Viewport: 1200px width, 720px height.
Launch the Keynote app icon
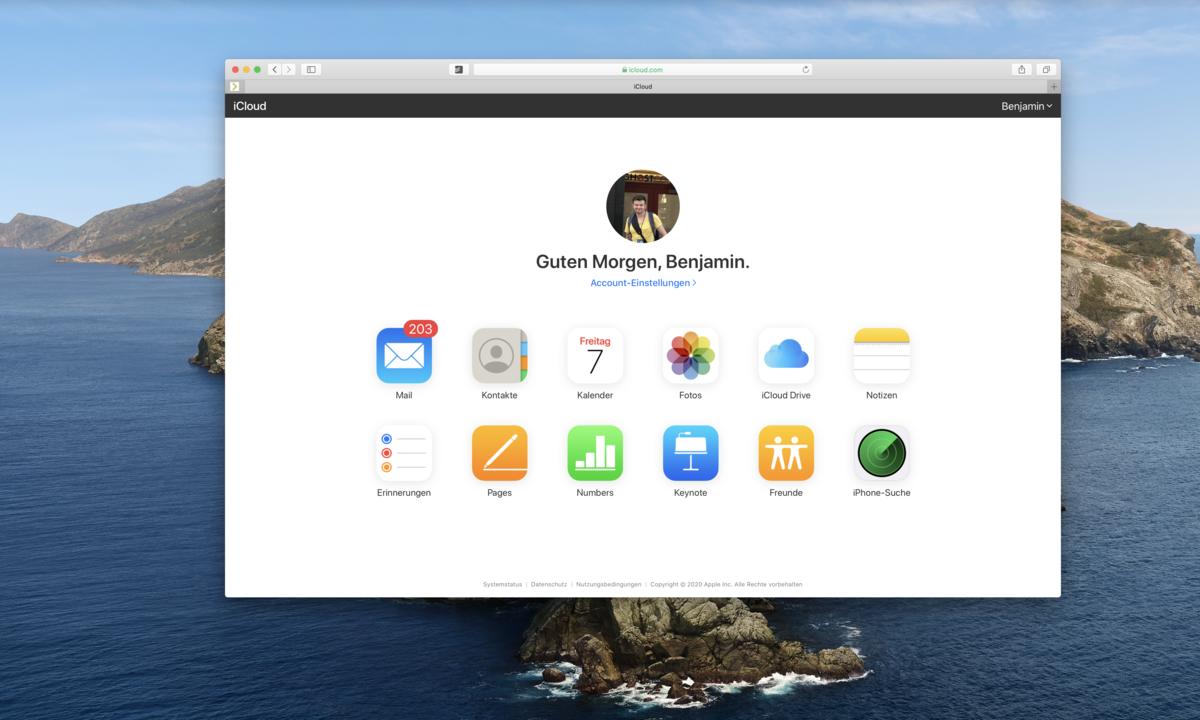[690, 453]
